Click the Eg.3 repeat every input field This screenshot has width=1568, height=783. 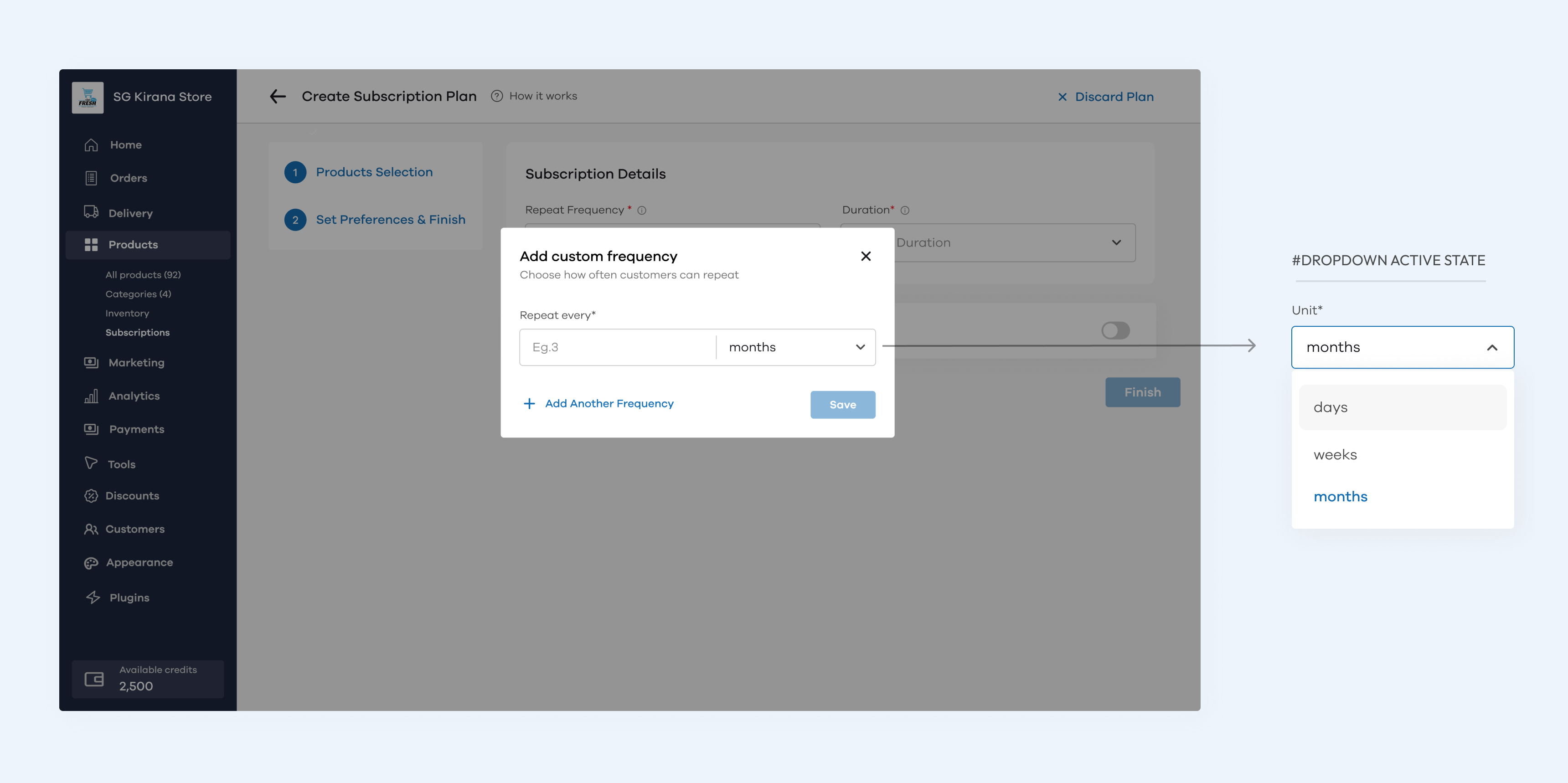pos(618,347)
